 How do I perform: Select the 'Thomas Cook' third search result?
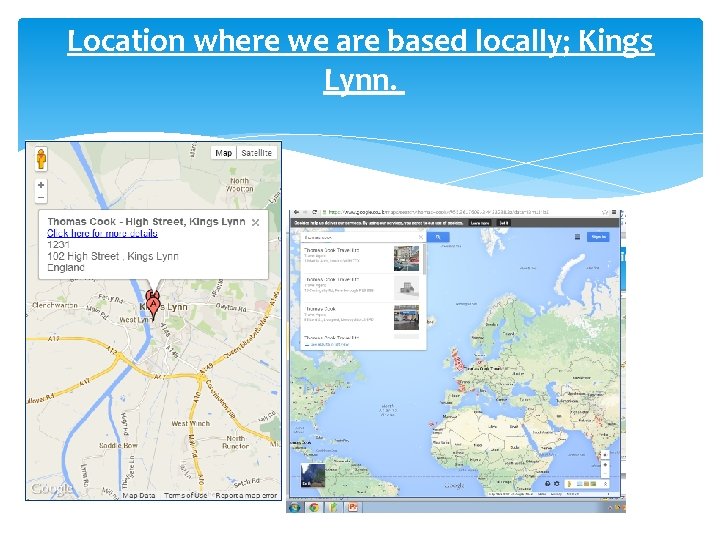pyautogui.click(x=320, y=309)
